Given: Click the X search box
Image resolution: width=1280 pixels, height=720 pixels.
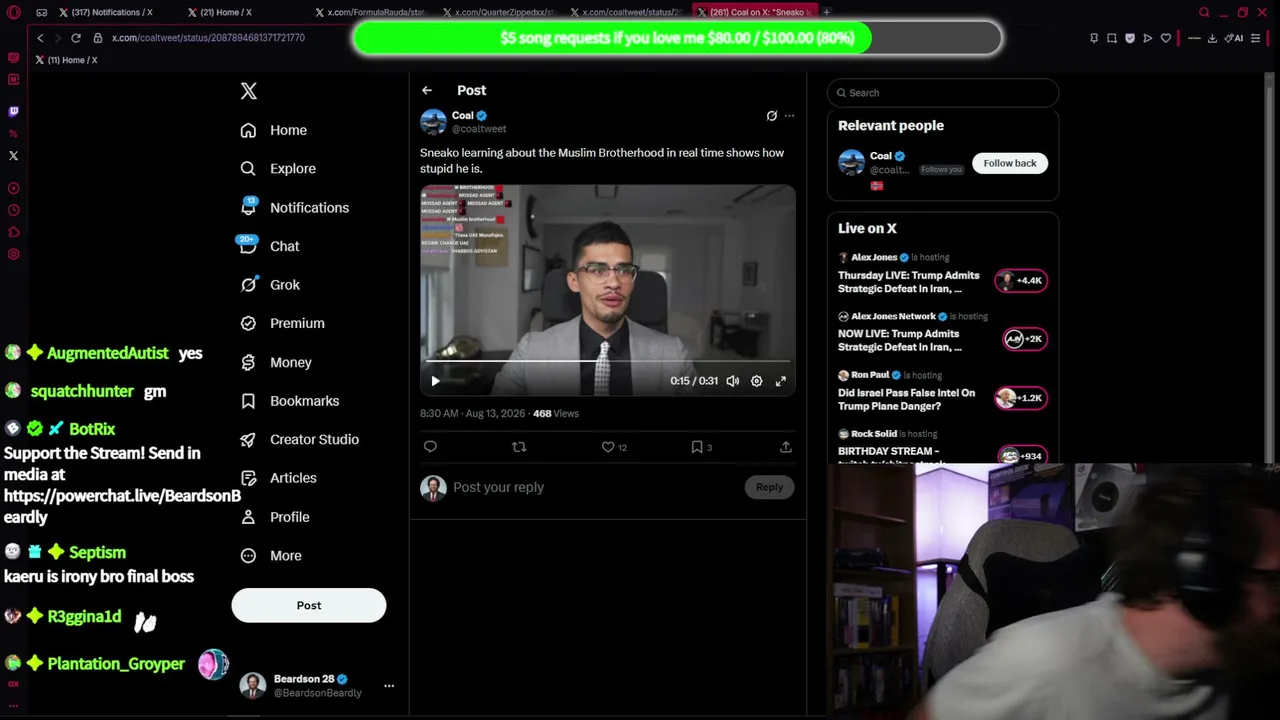Looking at the screenshot, I should 943,93.
